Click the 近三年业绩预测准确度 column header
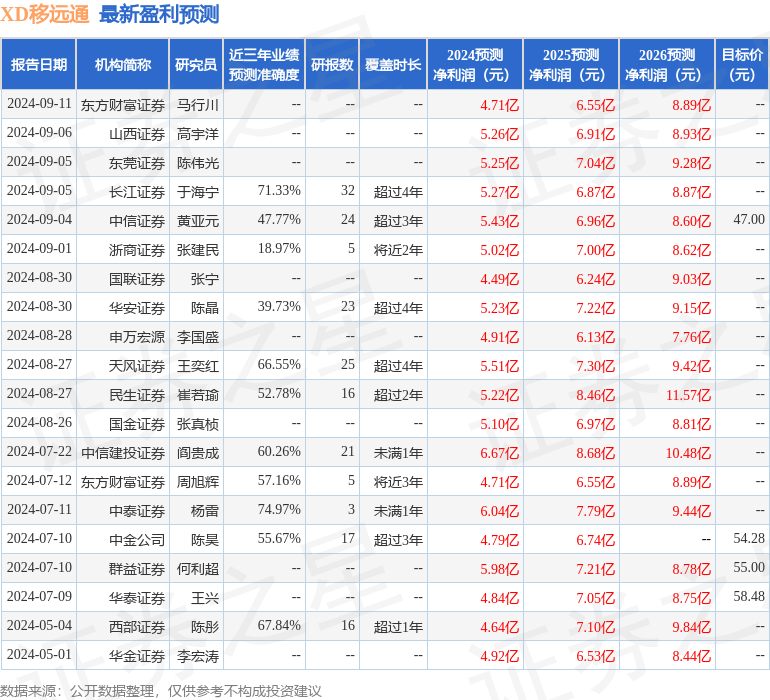Screen dimensions: 770x700 click(x=264, y=64)
